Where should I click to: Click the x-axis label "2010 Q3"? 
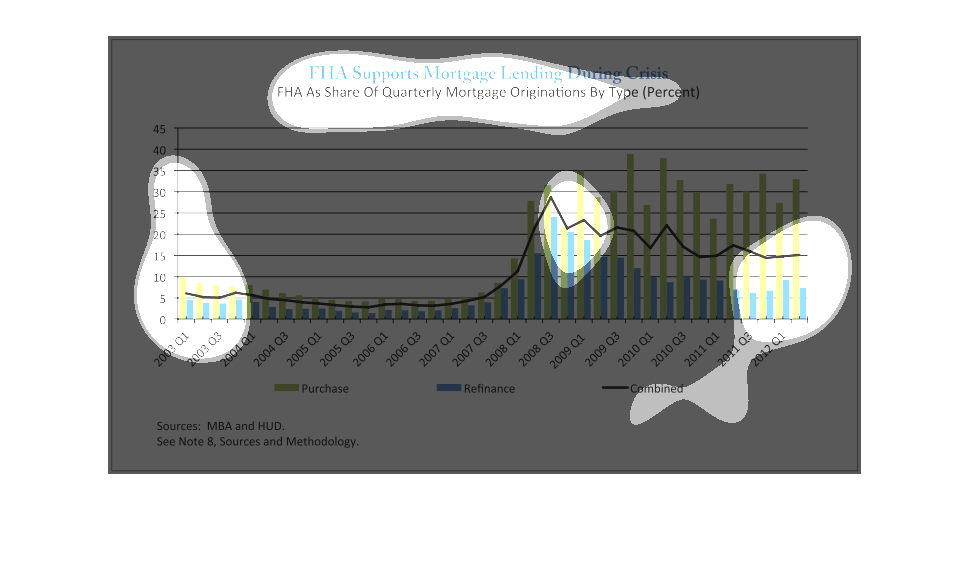[669, 350]
